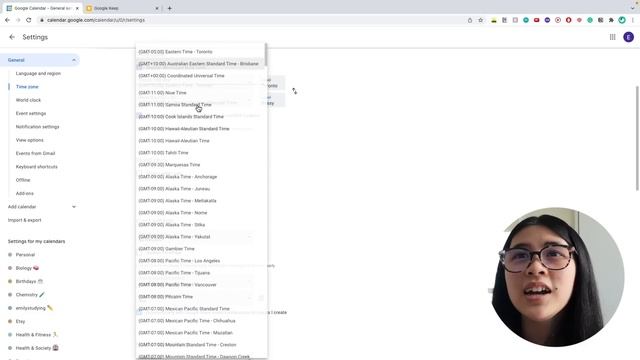Click the settings page scrollbar

tap(637, 138)
